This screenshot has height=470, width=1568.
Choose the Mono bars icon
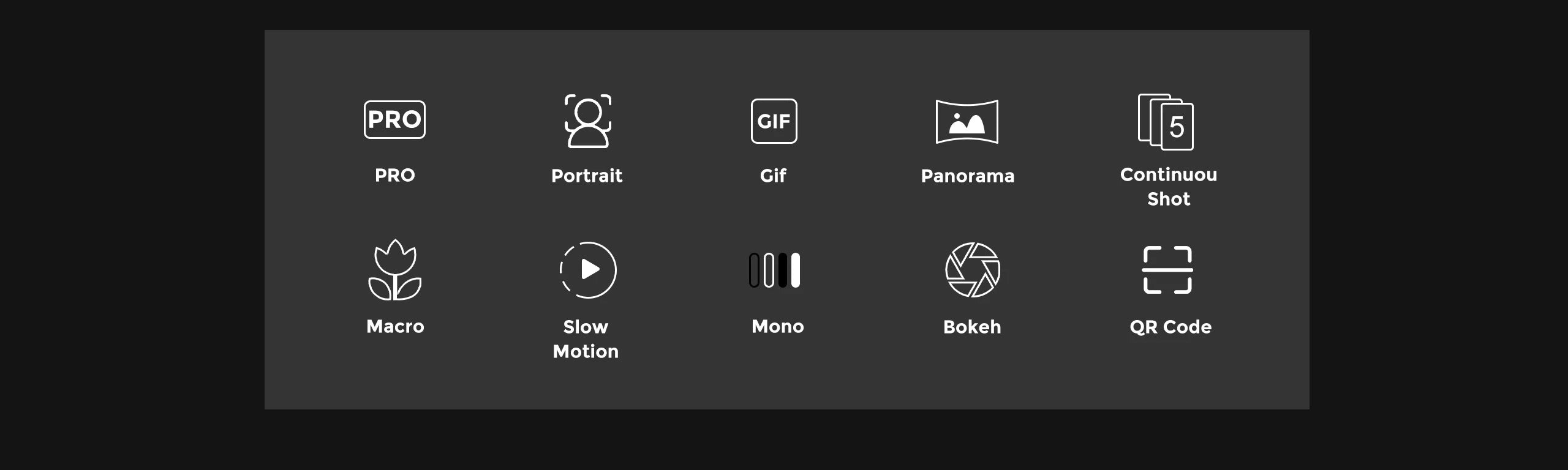point(775,270)
